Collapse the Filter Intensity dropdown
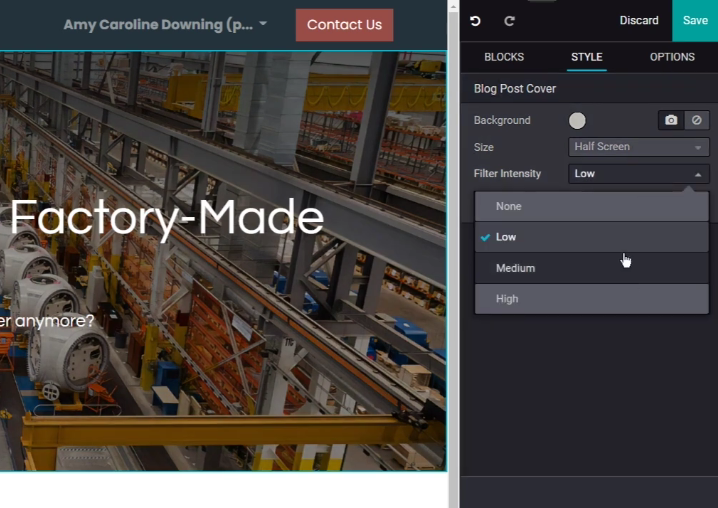This screenshot has width=718, height=508. pyautogui.click(x=639, y=174)
